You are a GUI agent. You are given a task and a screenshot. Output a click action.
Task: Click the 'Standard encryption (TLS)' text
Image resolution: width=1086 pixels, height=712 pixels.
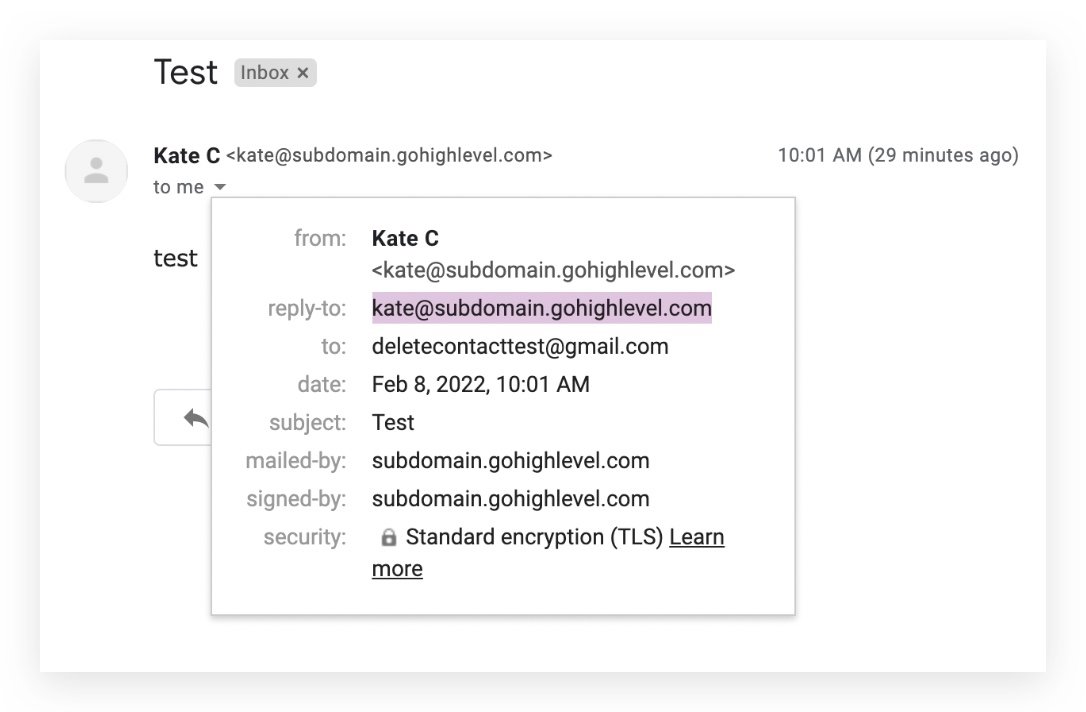(534, 537)
